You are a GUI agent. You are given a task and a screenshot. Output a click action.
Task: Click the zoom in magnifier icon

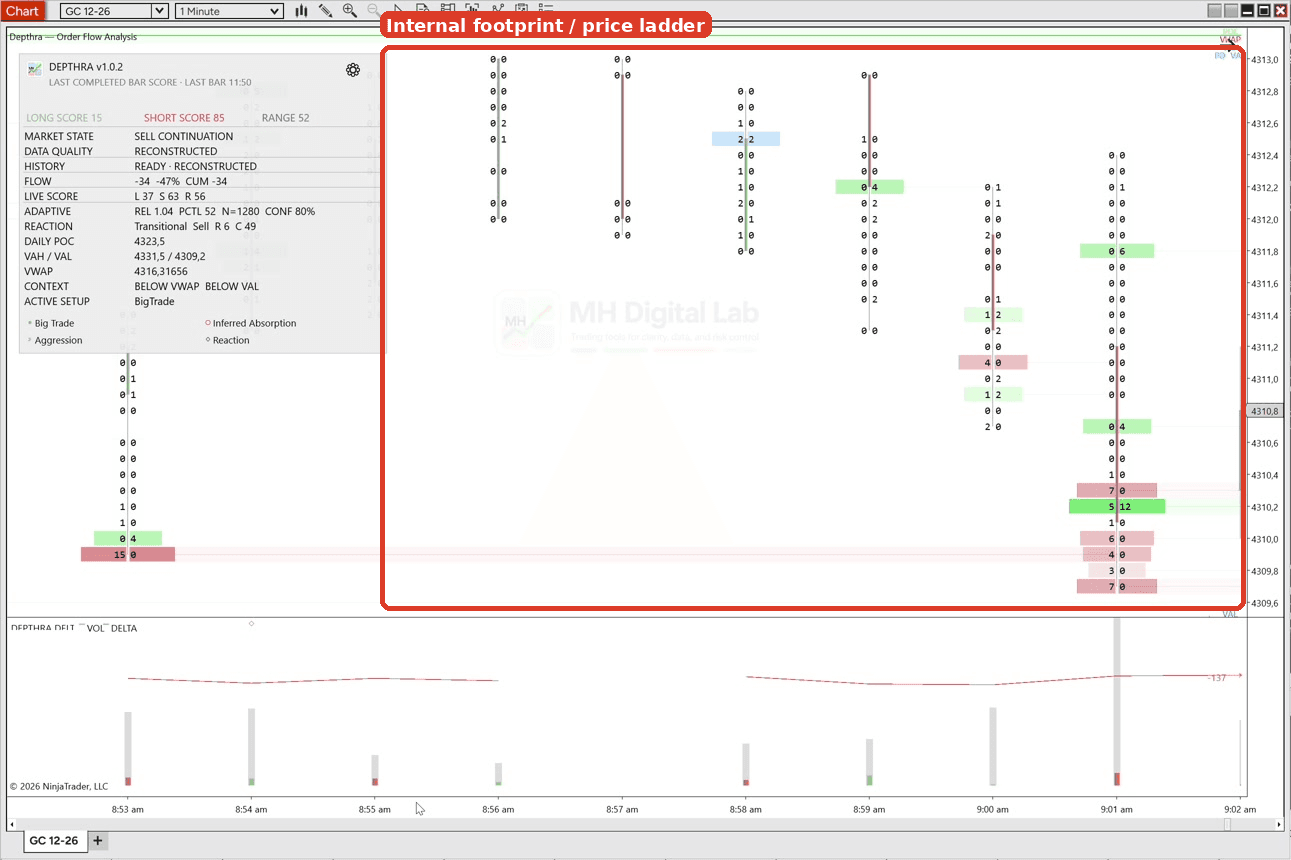click(349, 10)
